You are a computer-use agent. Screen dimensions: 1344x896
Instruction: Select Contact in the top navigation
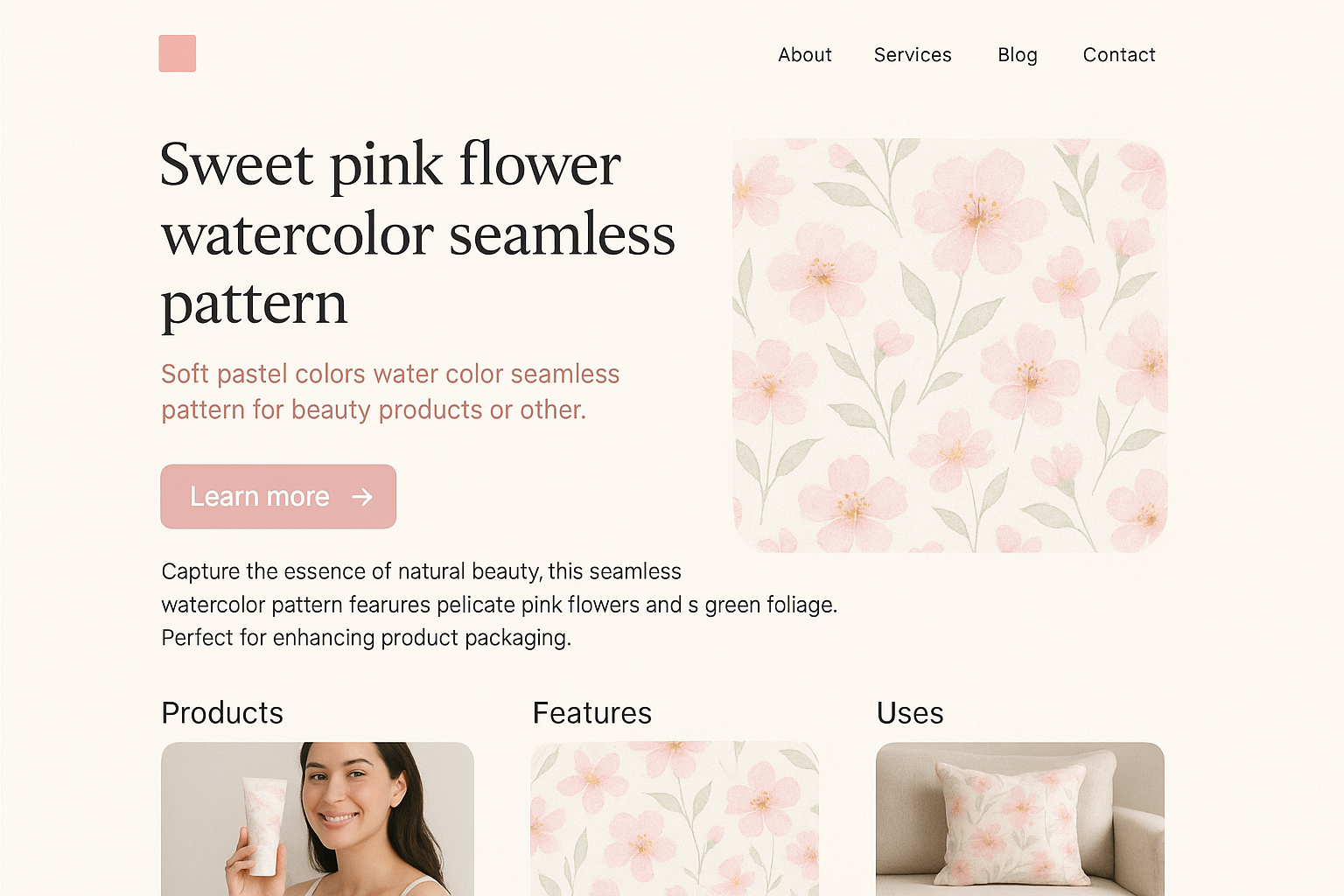pos(1118,55)
